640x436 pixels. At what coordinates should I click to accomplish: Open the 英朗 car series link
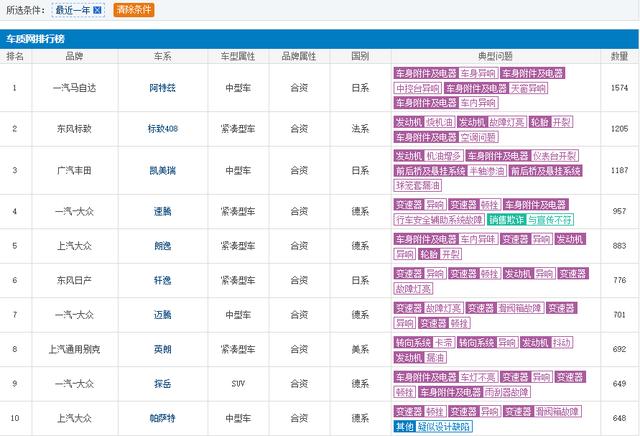point(162,349)
